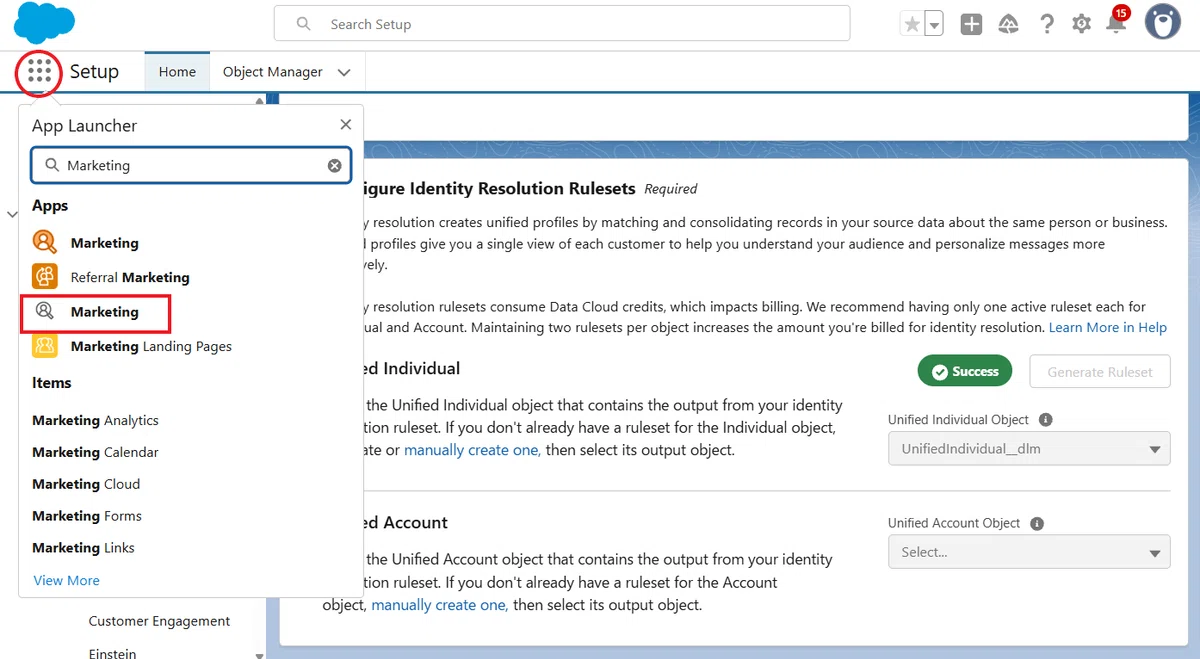The height and width of the screenshot is (659, 1200).
Task: Open the Unified Individual Object dropdown
Action: [x=1029, y=449]
